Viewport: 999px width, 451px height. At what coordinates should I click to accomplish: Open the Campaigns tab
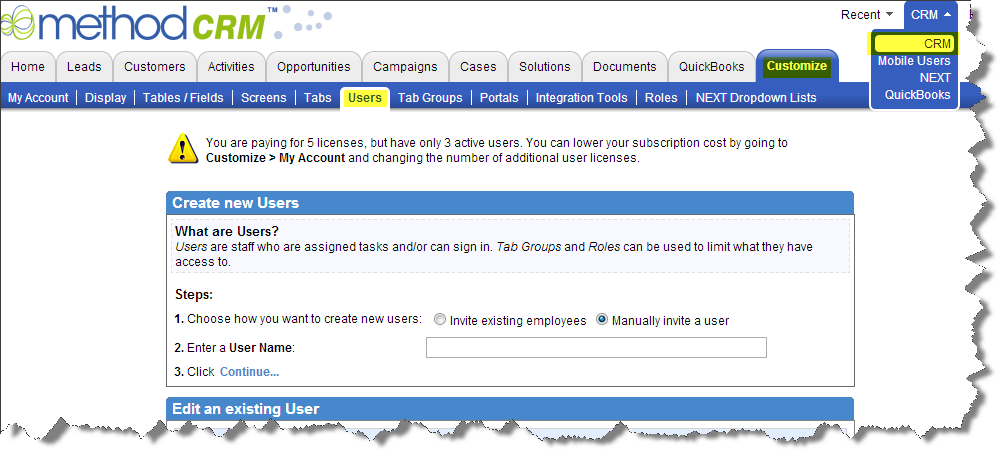point(405,67)
